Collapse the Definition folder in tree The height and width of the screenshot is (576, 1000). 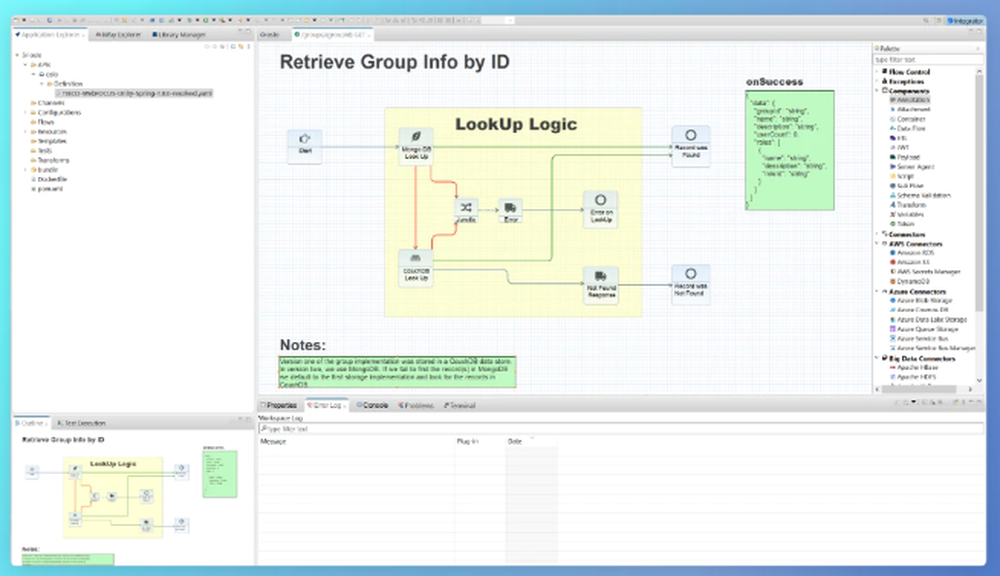point(42,84)
